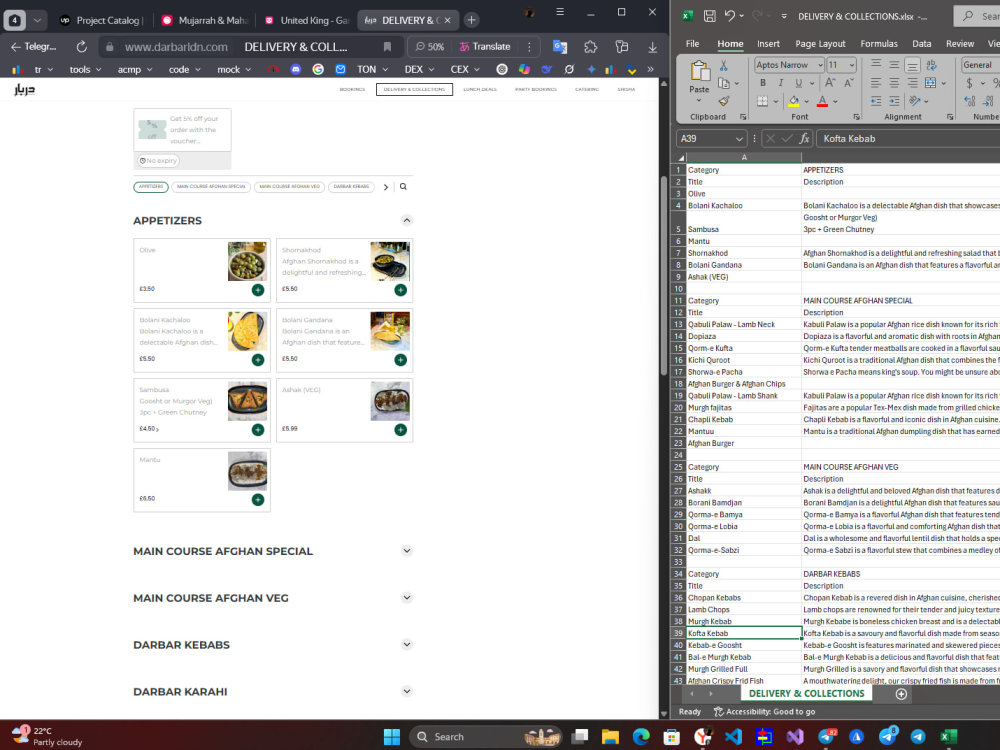
Task: Bookmark the darbarldn.com page
Action: pos(387,47)
